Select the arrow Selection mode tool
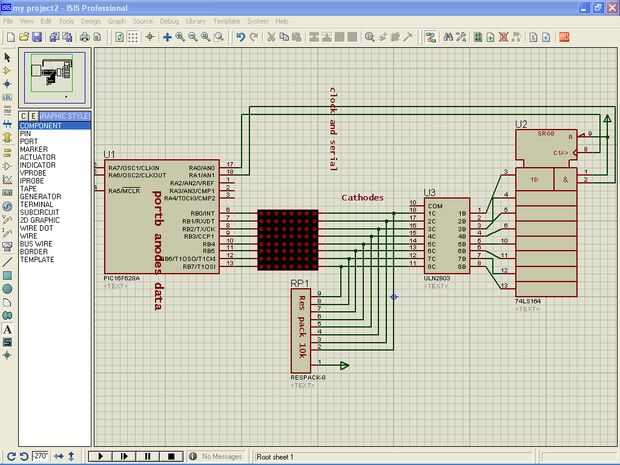Screen dimensions: 620x465 8,58
